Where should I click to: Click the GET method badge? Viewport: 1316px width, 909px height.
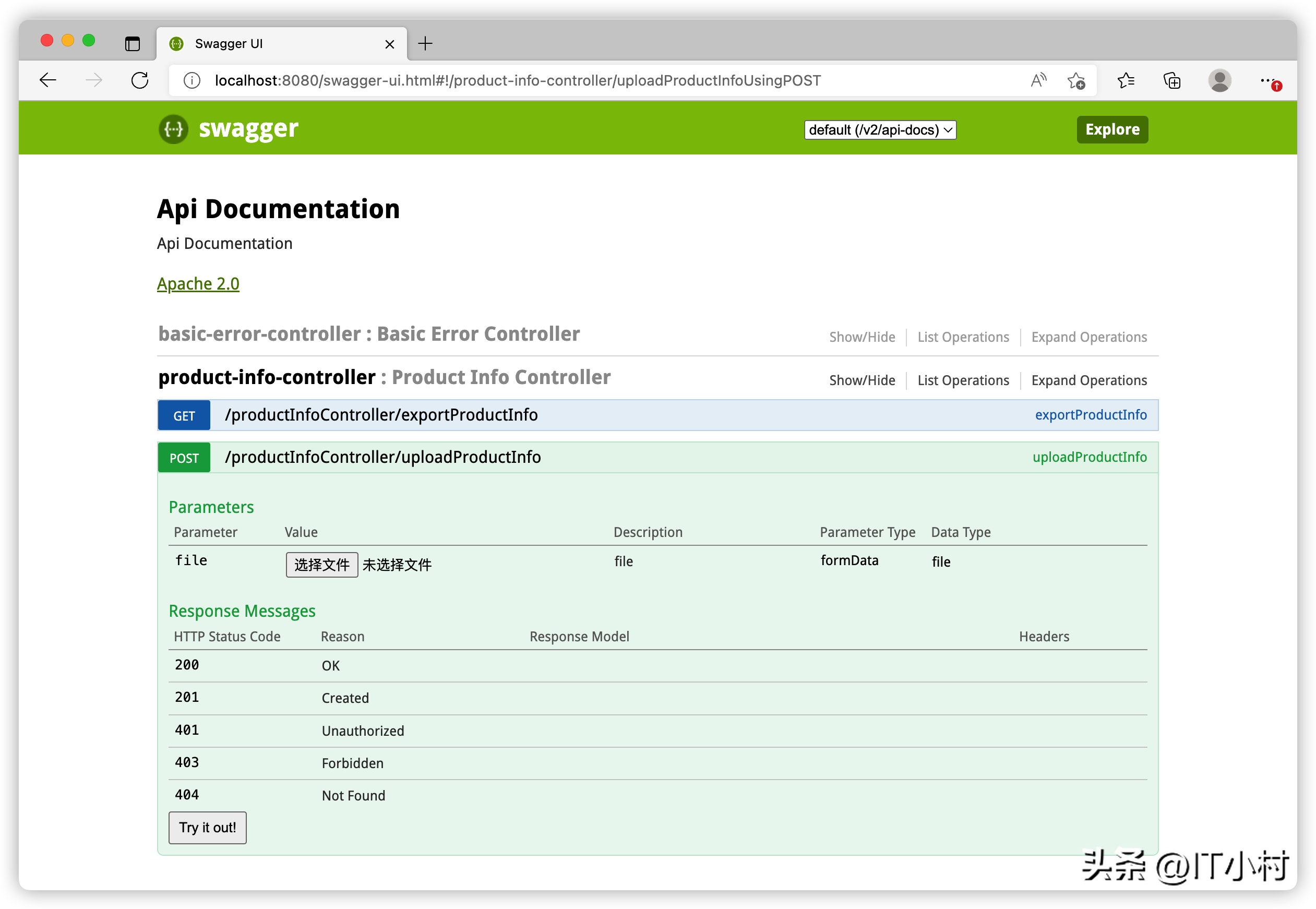(x=184, y=416)
